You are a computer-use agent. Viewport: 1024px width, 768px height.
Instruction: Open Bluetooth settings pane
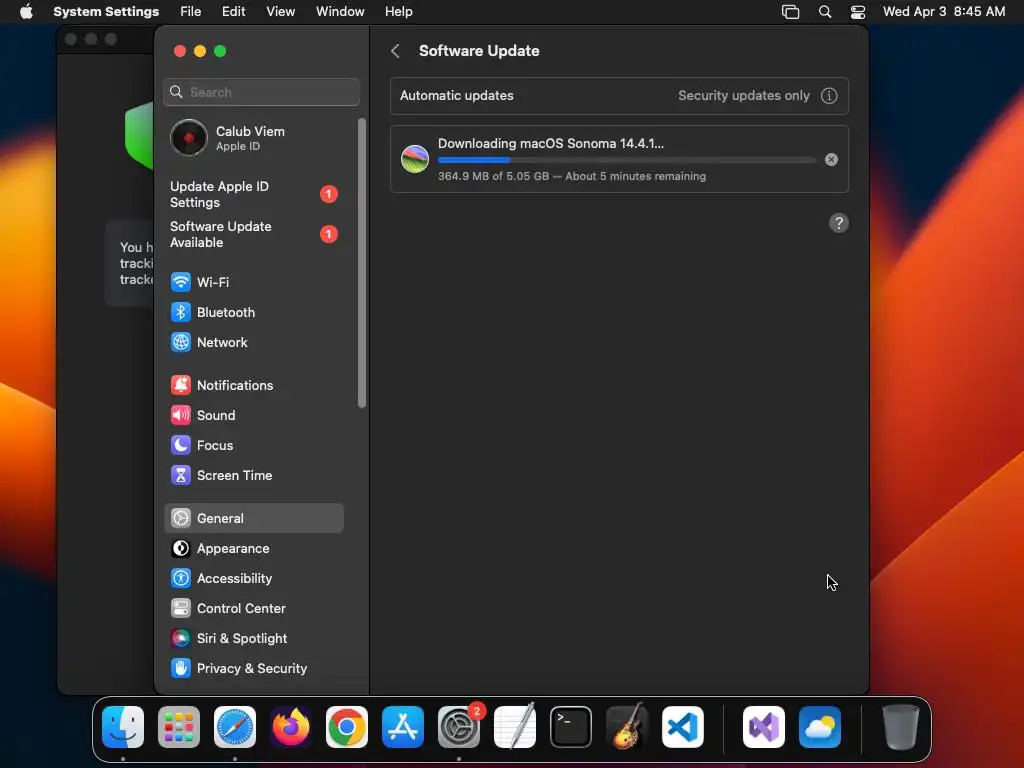pyautogui.click(x=253, y=312)
